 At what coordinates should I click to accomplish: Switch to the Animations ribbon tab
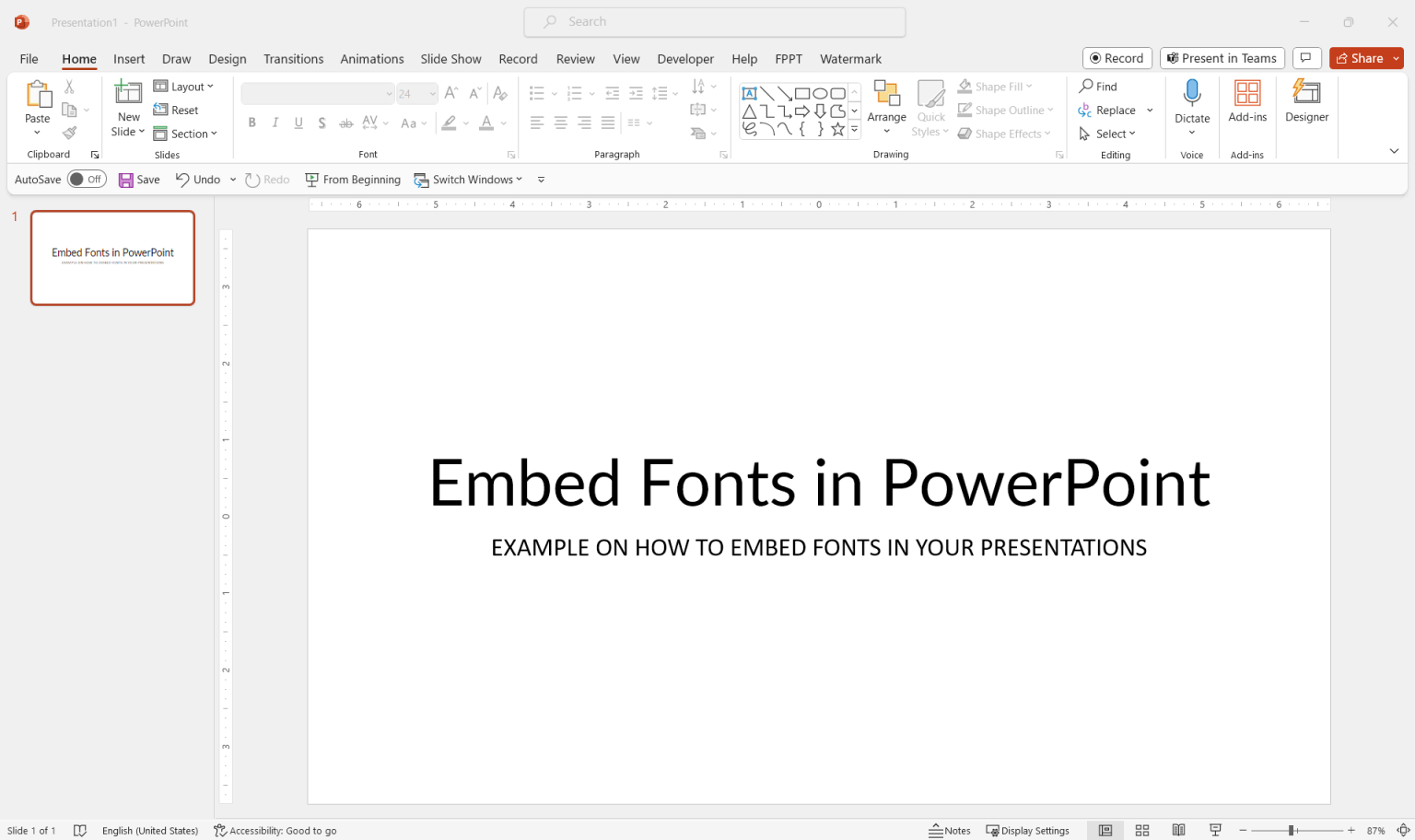click(371, 58)
